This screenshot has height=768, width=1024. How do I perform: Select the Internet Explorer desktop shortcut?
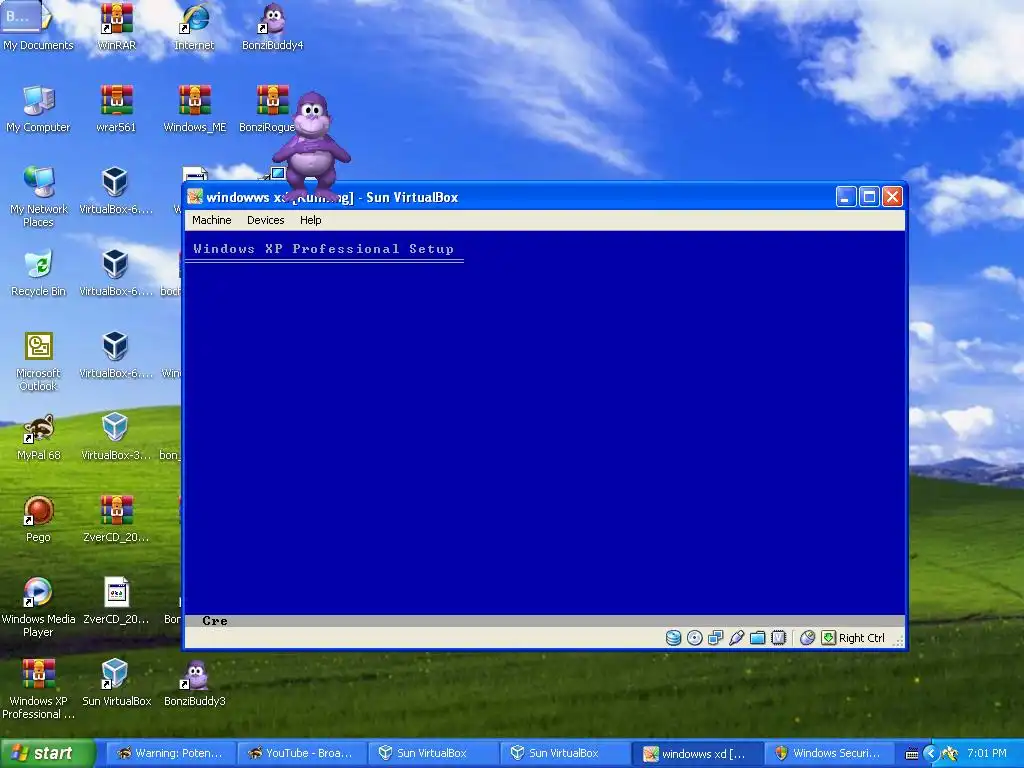coord(194,27)
